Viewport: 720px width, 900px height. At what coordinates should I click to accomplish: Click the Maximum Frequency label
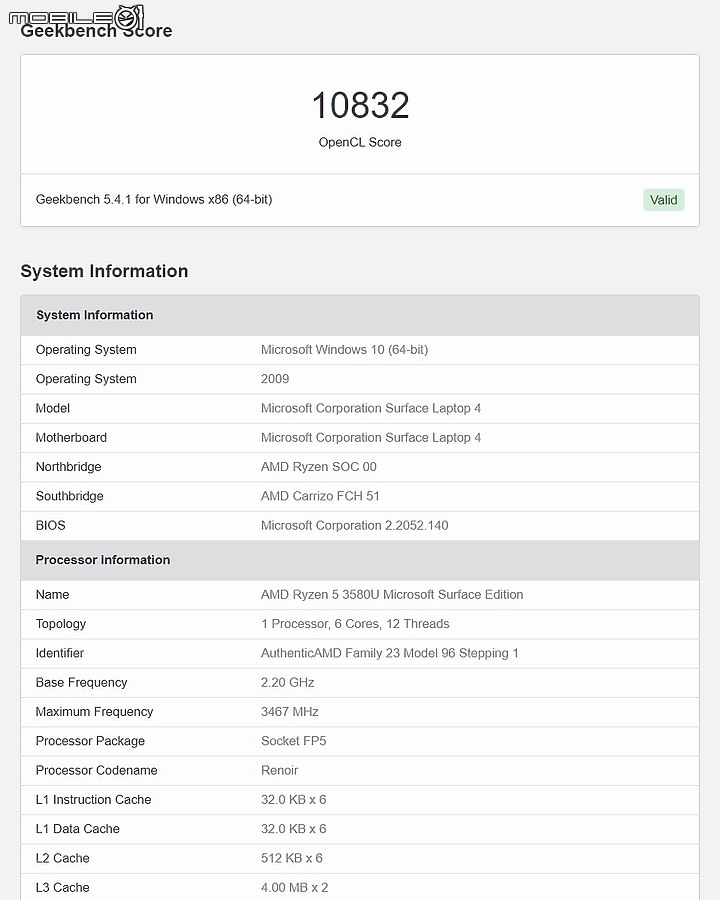(94, 712)
